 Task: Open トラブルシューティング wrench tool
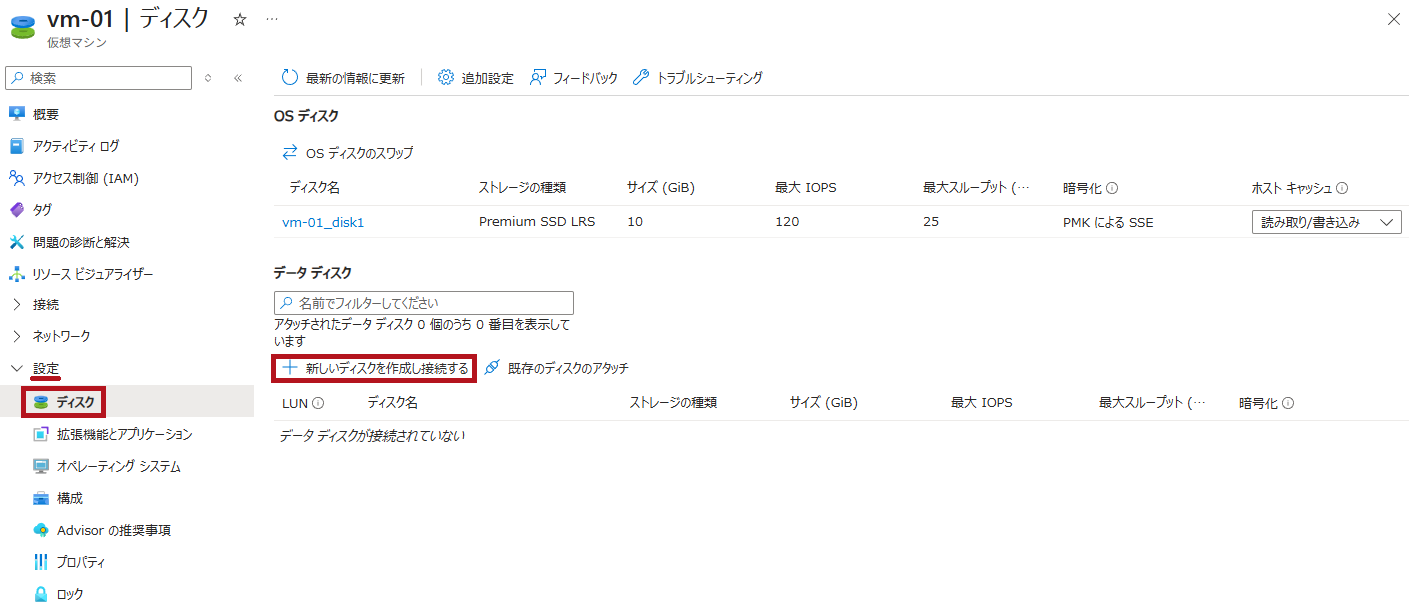tap(642, 78)
